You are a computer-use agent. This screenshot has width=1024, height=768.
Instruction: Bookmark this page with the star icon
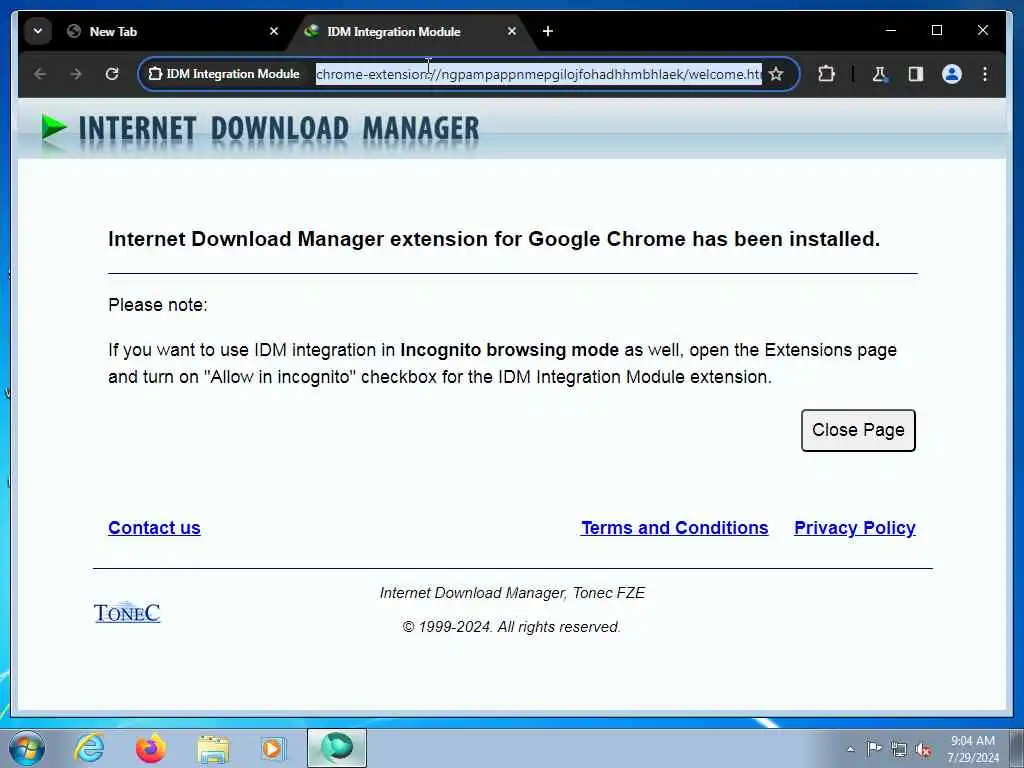(x=776, y=74)
